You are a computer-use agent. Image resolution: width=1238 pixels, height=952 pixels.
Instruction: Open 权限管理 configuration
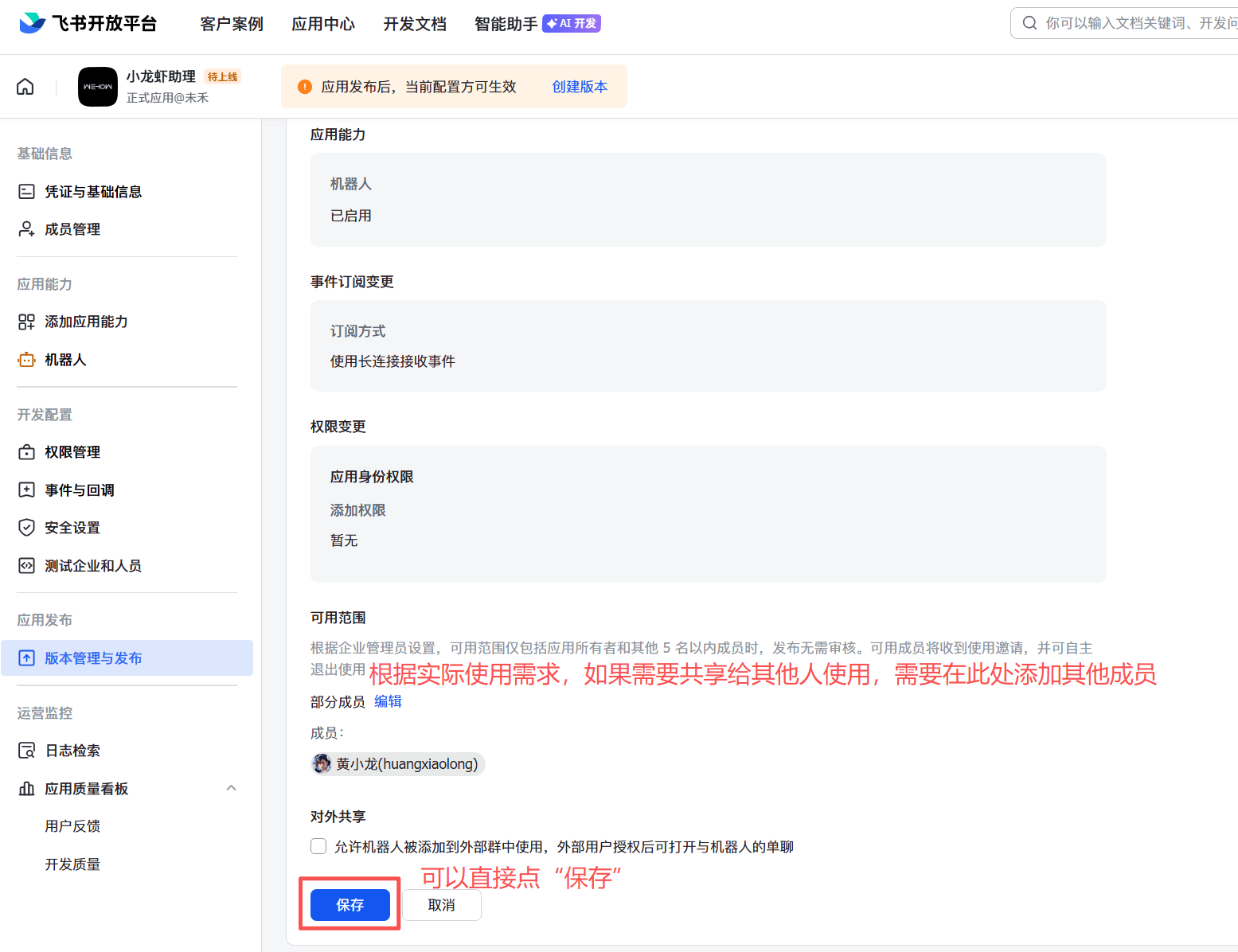[72, 451]
